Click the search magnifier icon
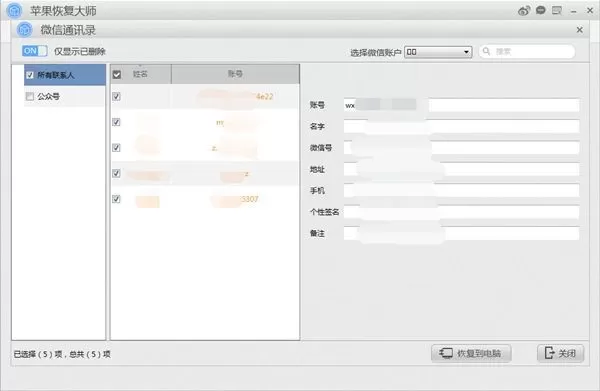The width and height of the screenshot is (600, 391). tap(486, 51)
